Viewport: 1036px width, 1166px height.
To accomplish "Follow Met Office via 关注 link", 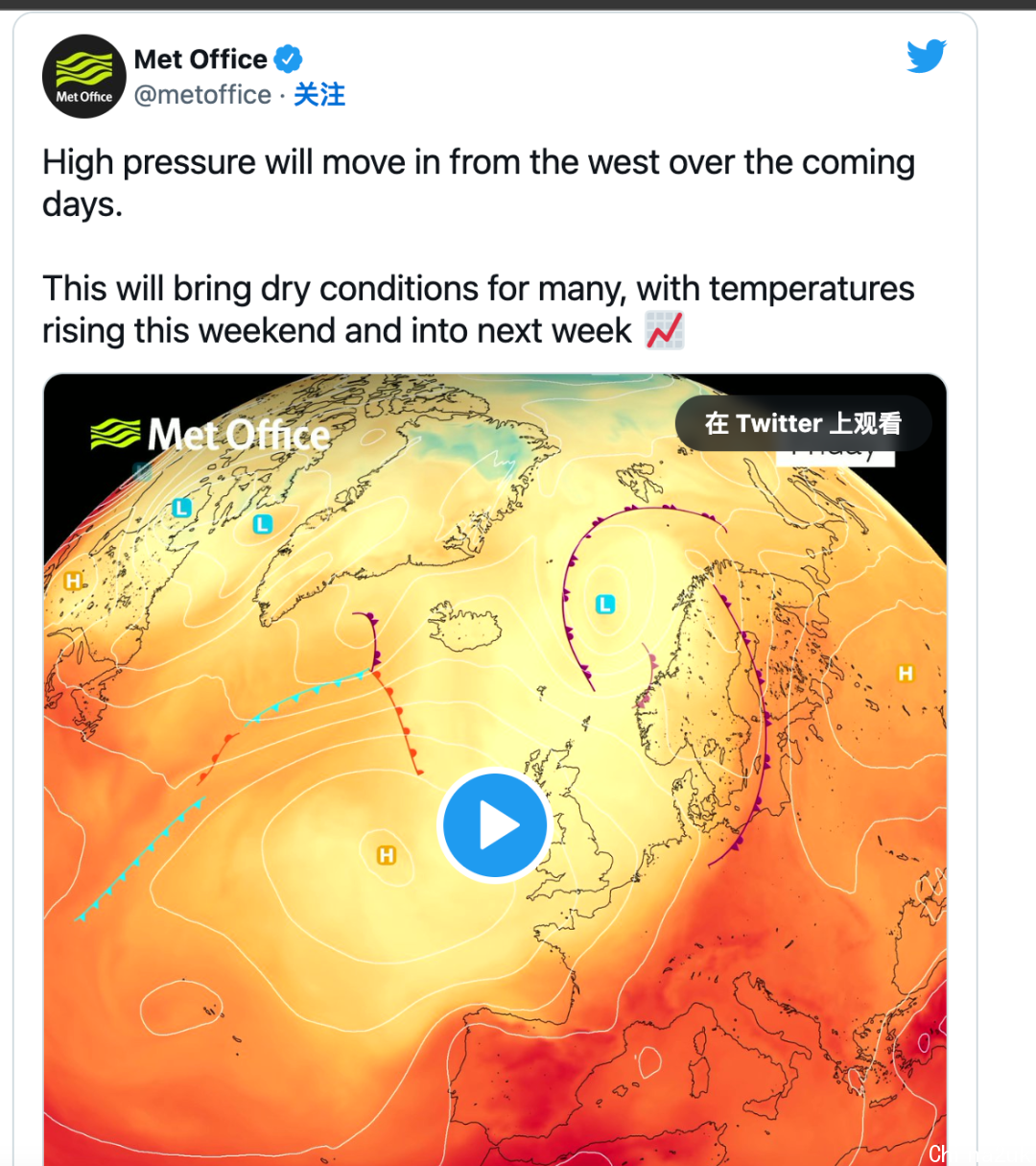I will tap(319, 95).
